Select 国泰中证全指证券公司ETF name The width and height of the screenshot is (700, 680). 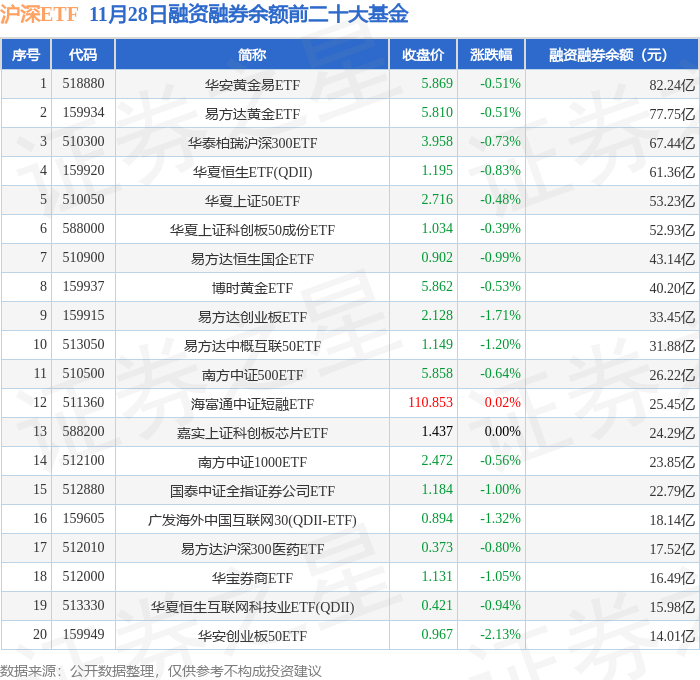[x=252, y=491]
